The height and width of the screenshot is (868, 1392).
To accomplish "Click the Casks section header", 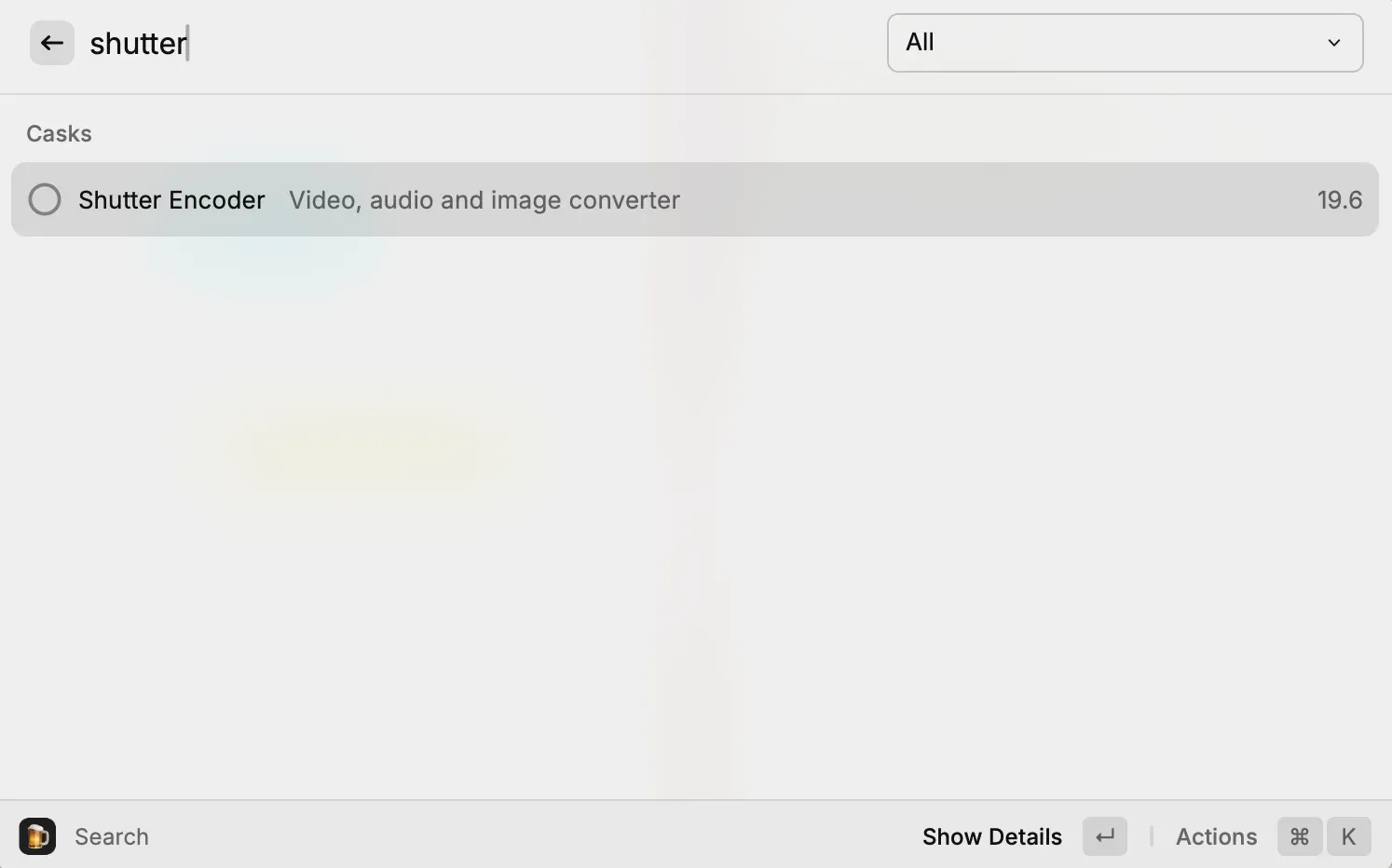I will click(x=59, y=133).
